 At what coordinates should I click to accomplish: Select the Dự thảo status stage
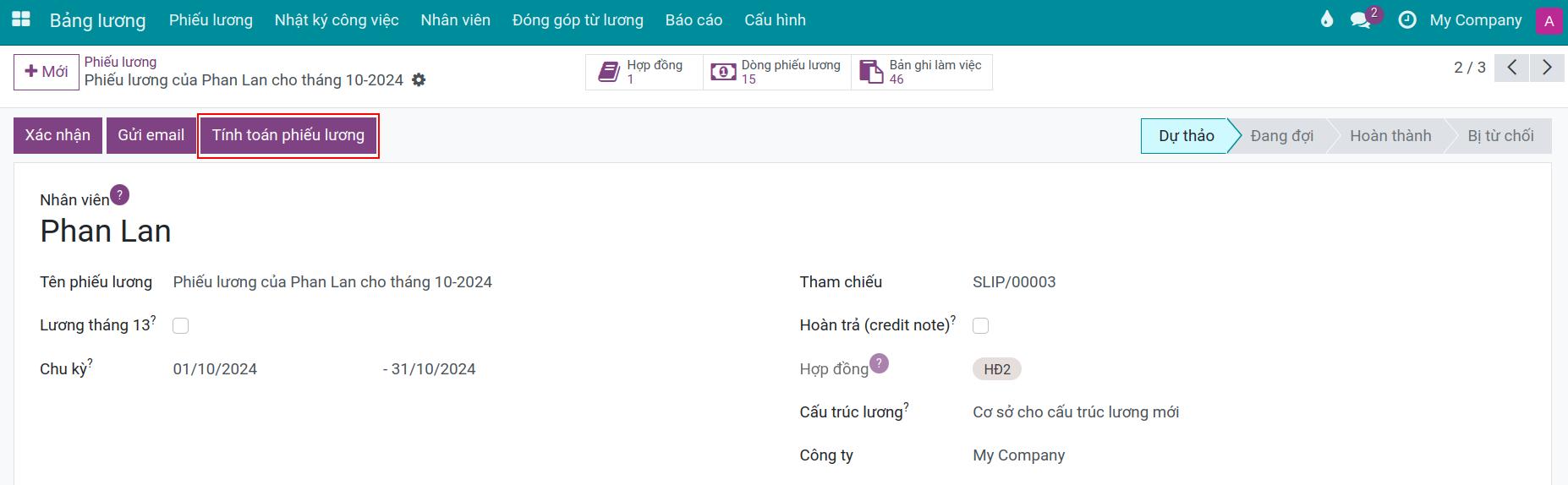pos(1186,136)
